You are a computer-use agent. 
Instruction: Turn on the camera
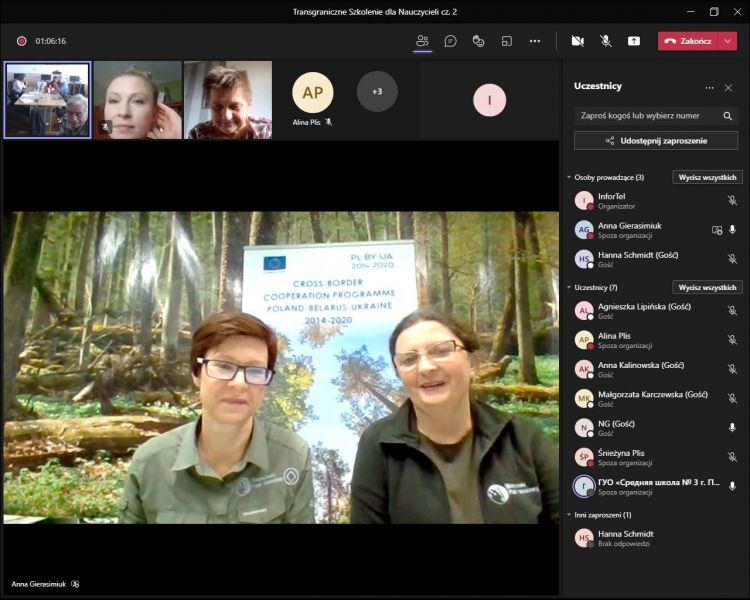tap(577, 41)
